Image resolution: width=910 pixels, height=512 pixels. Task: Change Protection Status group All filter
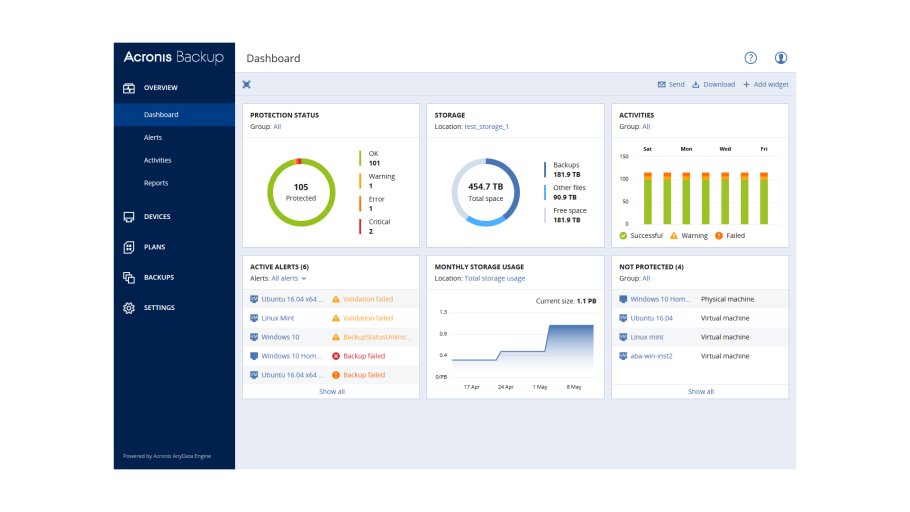click(x=277, y=127)
